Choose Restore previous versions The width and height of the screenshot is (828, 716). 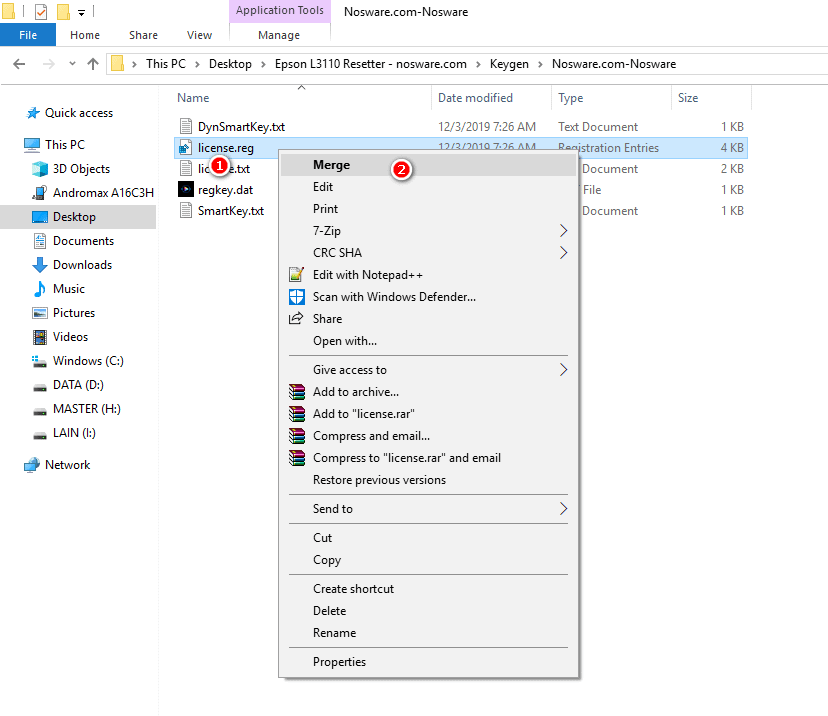pos(428,480)
